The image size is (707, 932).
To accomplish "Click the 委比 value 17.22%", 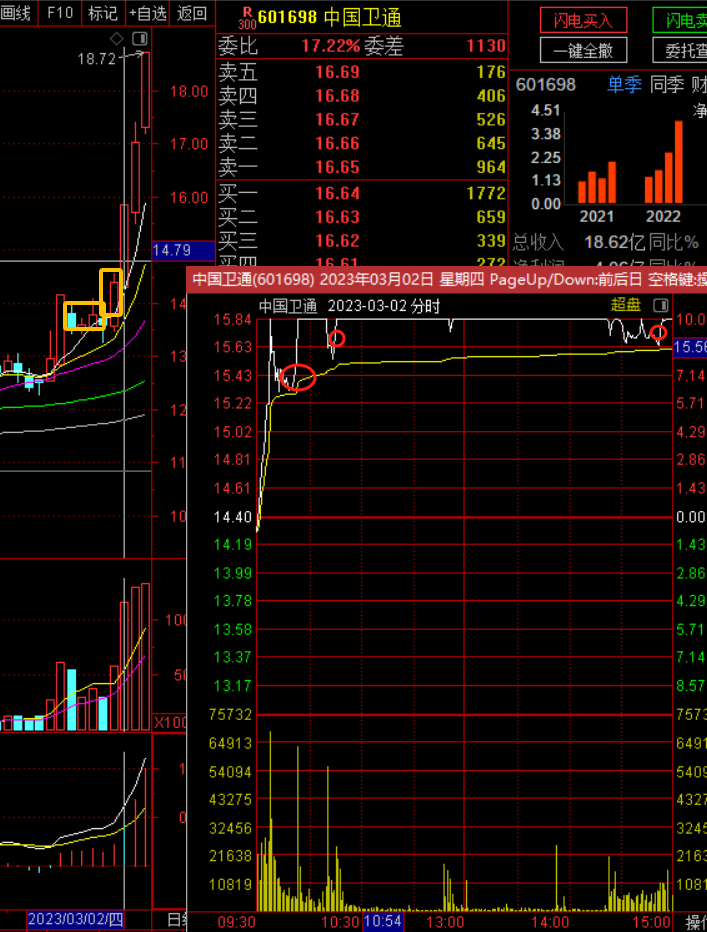I will 331,46.
